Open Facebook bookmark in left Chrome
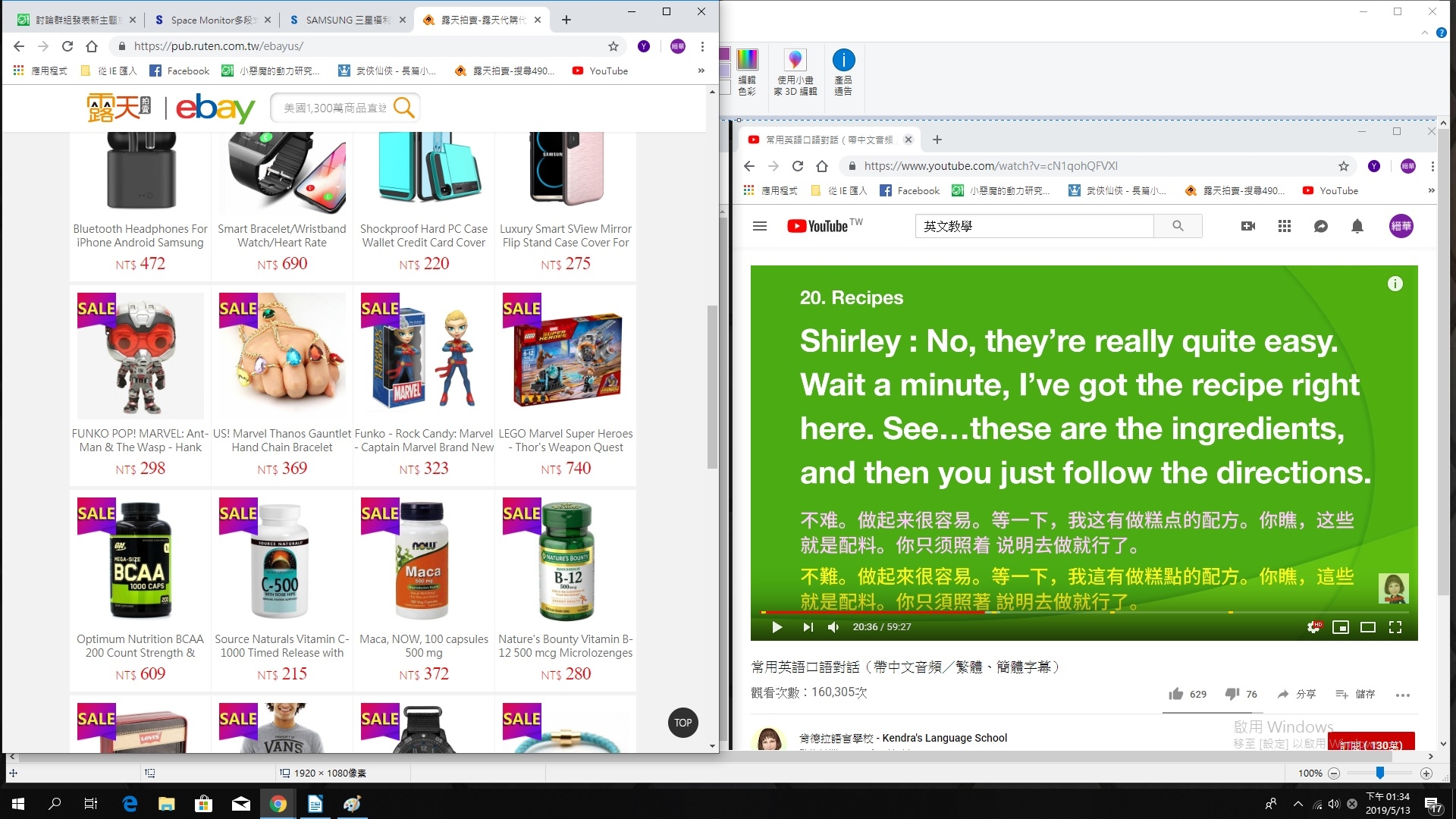Viewport: 1456px width, 819px height. (180, 71)
